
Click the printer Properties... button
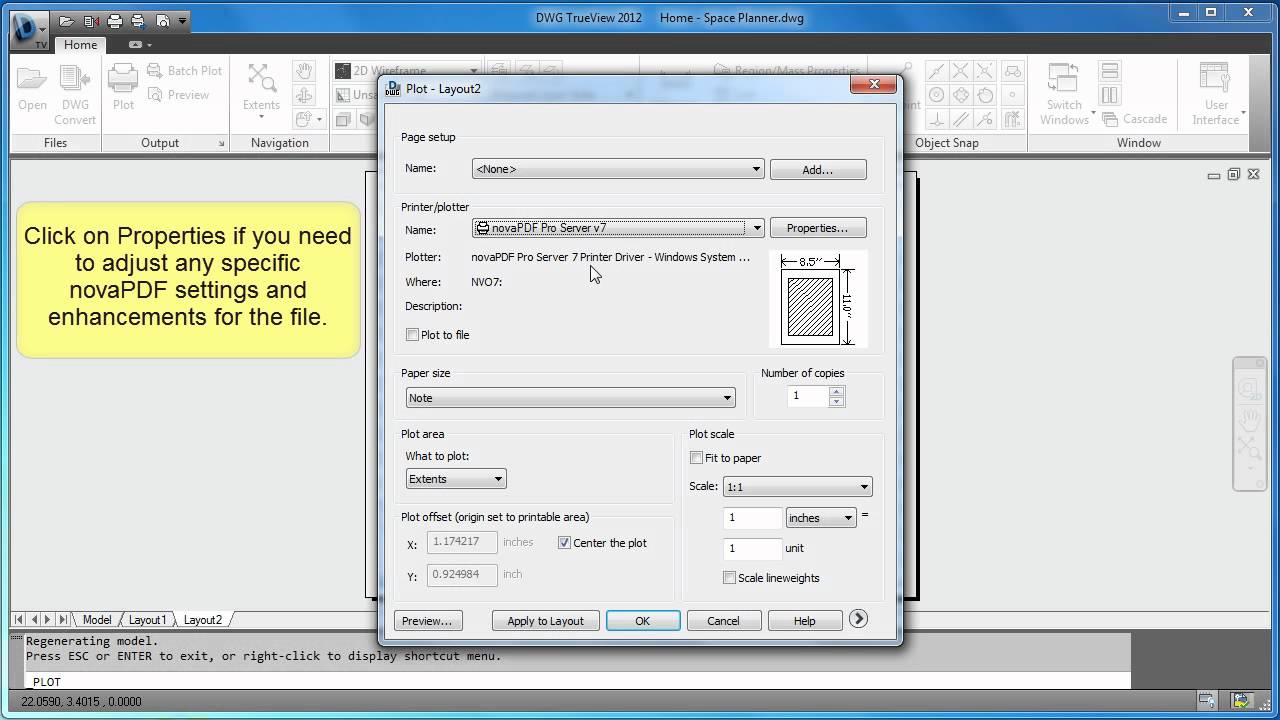click(818, 228)
